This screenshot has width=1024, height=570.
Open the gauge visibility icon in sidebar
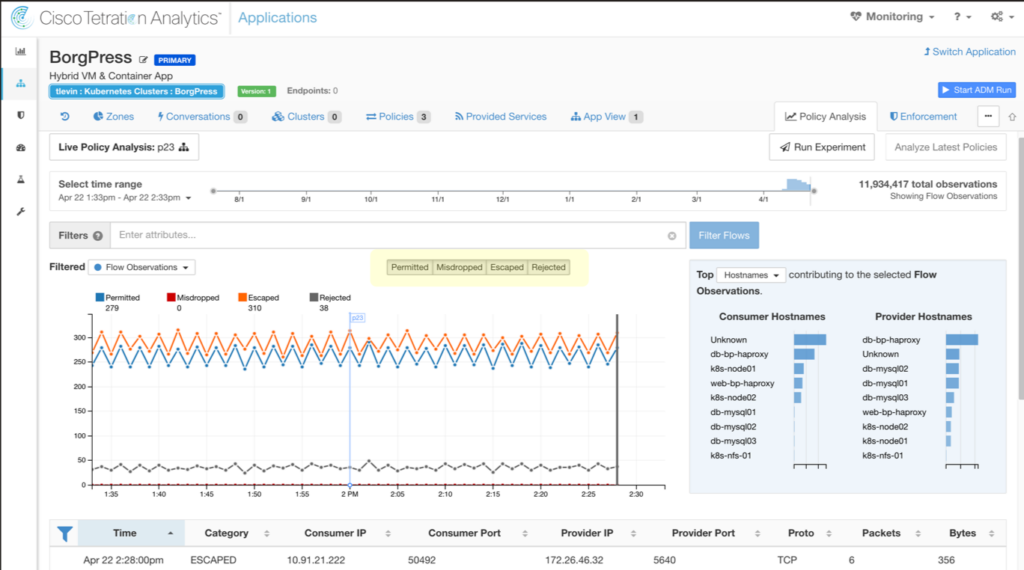click(21, 148)
